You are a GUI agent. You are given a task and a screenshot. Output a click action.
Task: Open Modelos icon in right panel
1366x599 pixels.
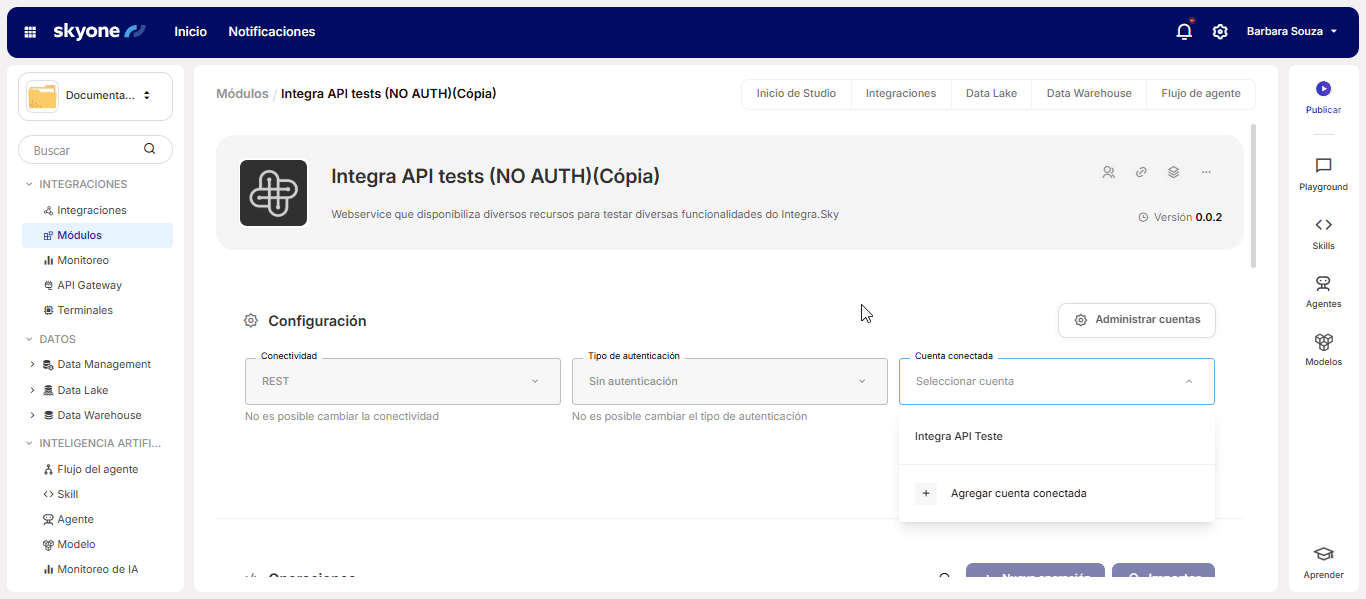1323,342
